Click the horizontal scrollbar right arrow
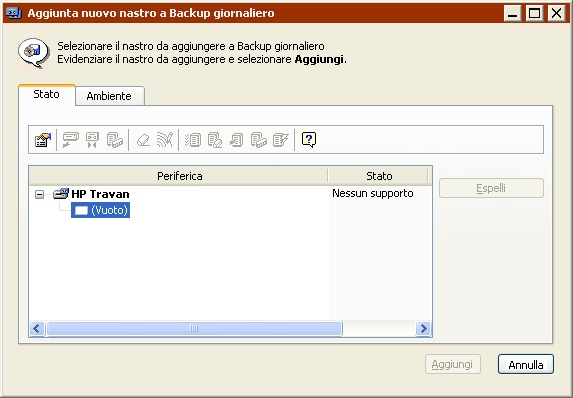This screenshot has width=573, height=398. (x=424, y=329)
